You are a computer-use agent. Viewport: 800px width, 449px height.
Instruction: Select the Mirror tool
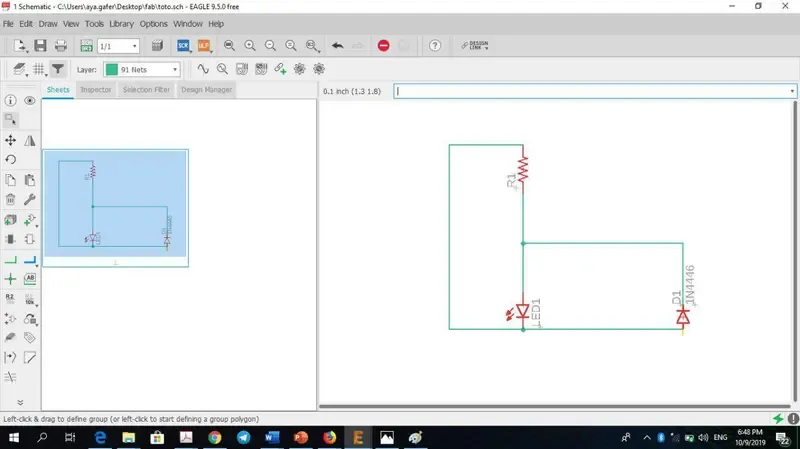[x=30, y=140]
